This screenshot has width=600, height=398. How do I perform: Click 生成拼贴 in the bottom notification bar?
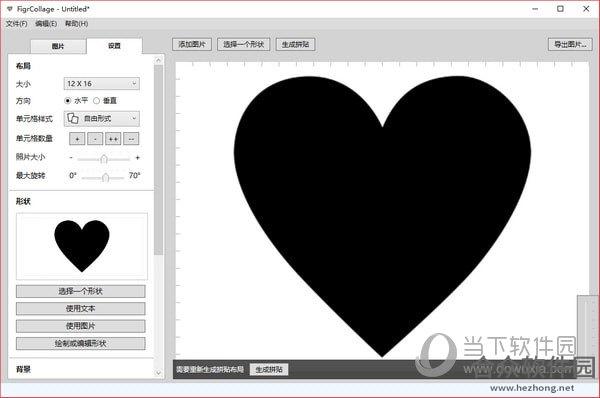(x=269, y=370)
